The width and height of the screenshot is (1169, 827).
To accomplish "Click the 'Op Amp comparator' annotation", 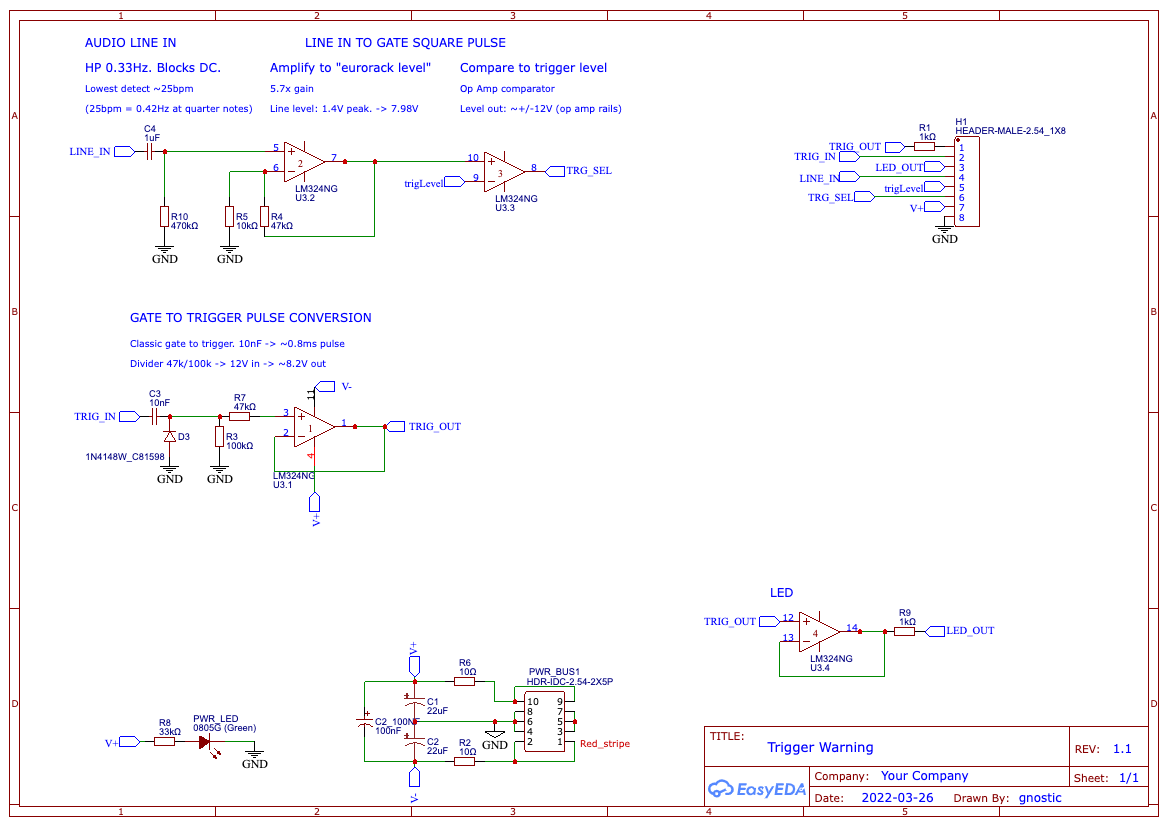I will (507, 89).
